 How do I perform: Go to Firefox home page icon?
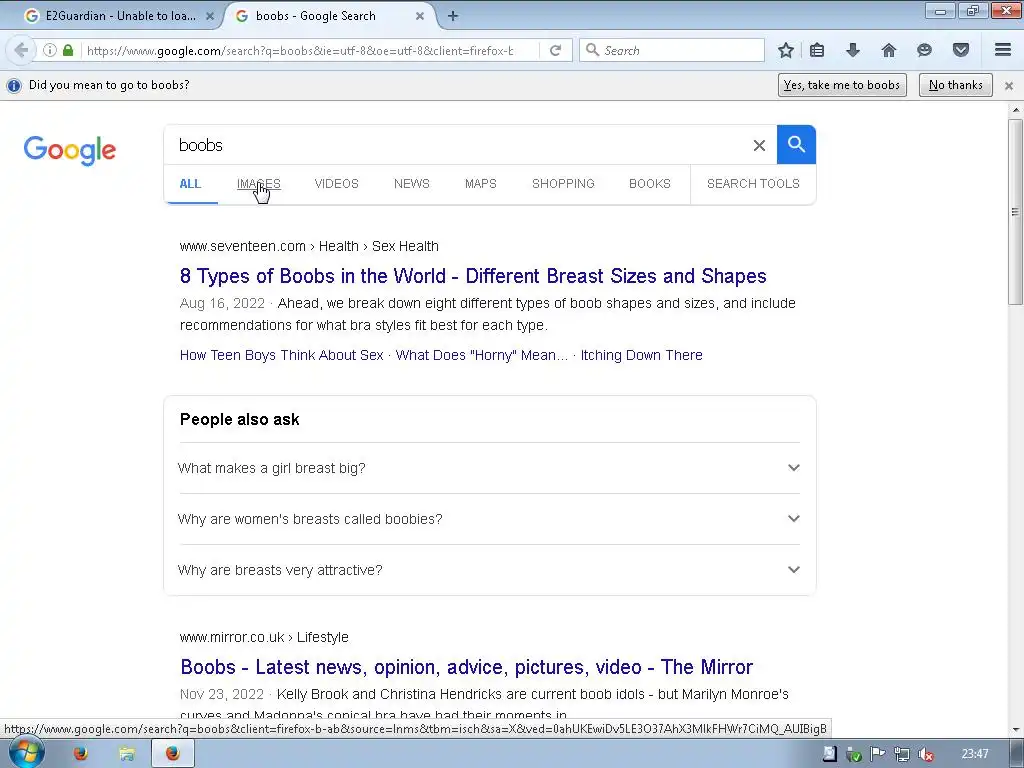point(888,50)
